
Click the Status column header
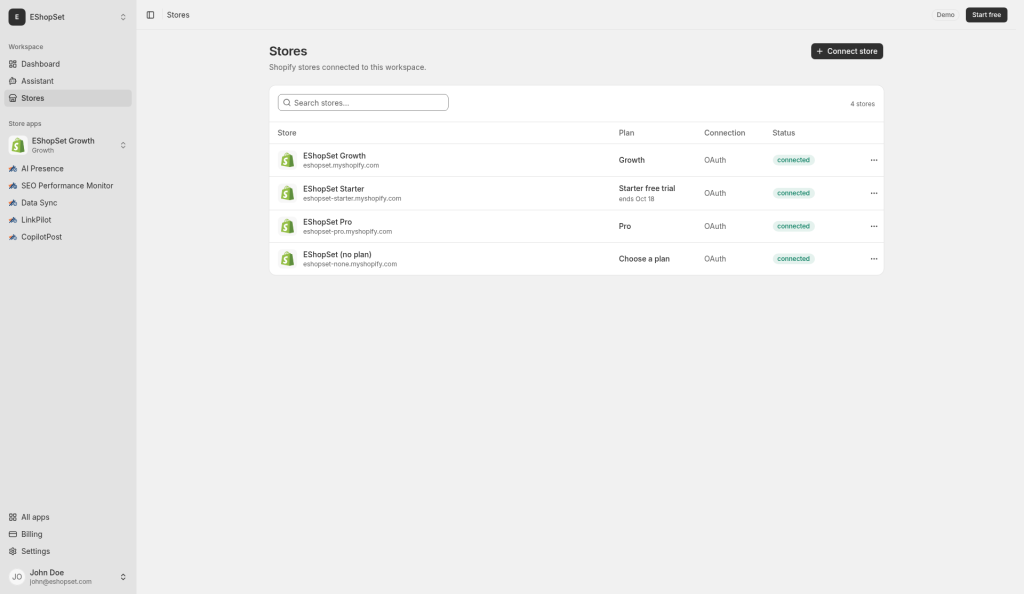tap(784, 133)
